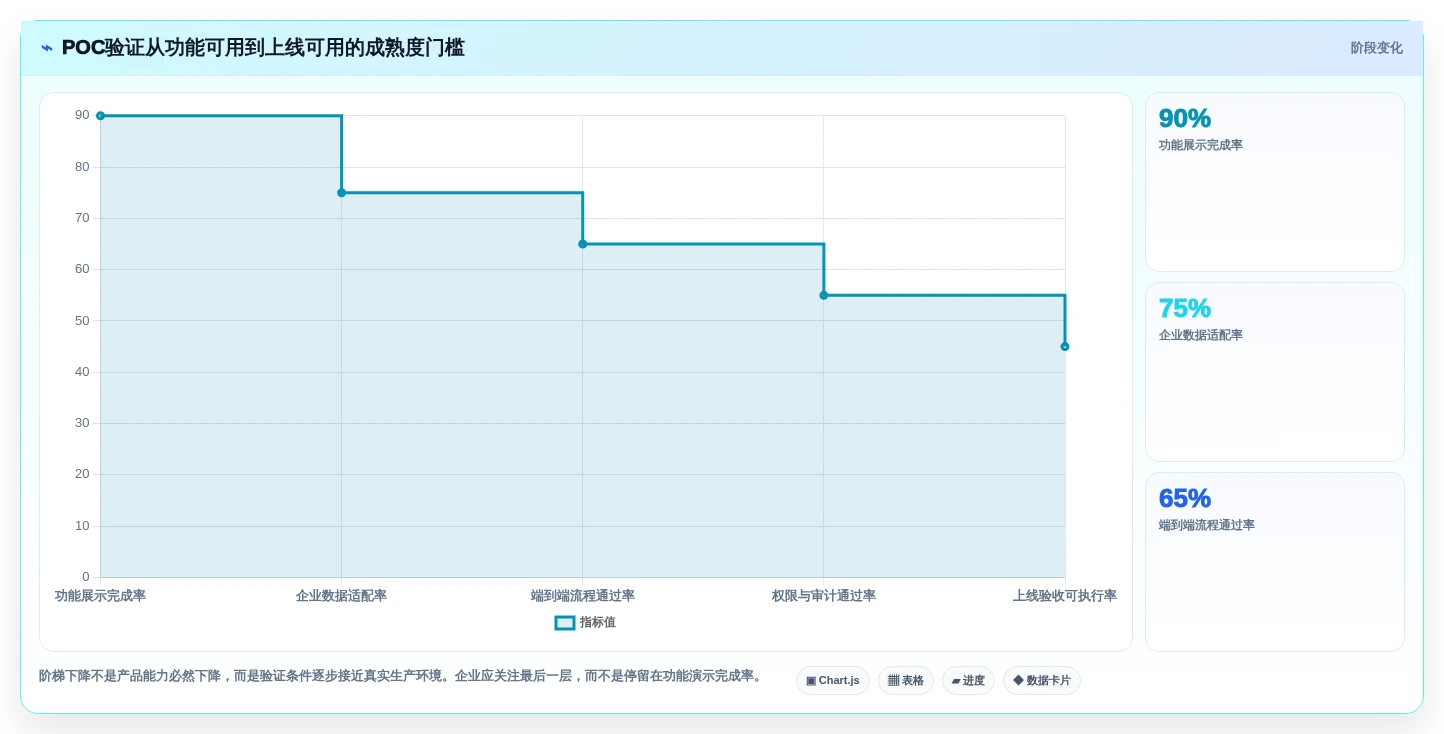Open the 65% 端到端流程通过率 card
Screen dimensions: 1444x734
tap(1275, 562)
